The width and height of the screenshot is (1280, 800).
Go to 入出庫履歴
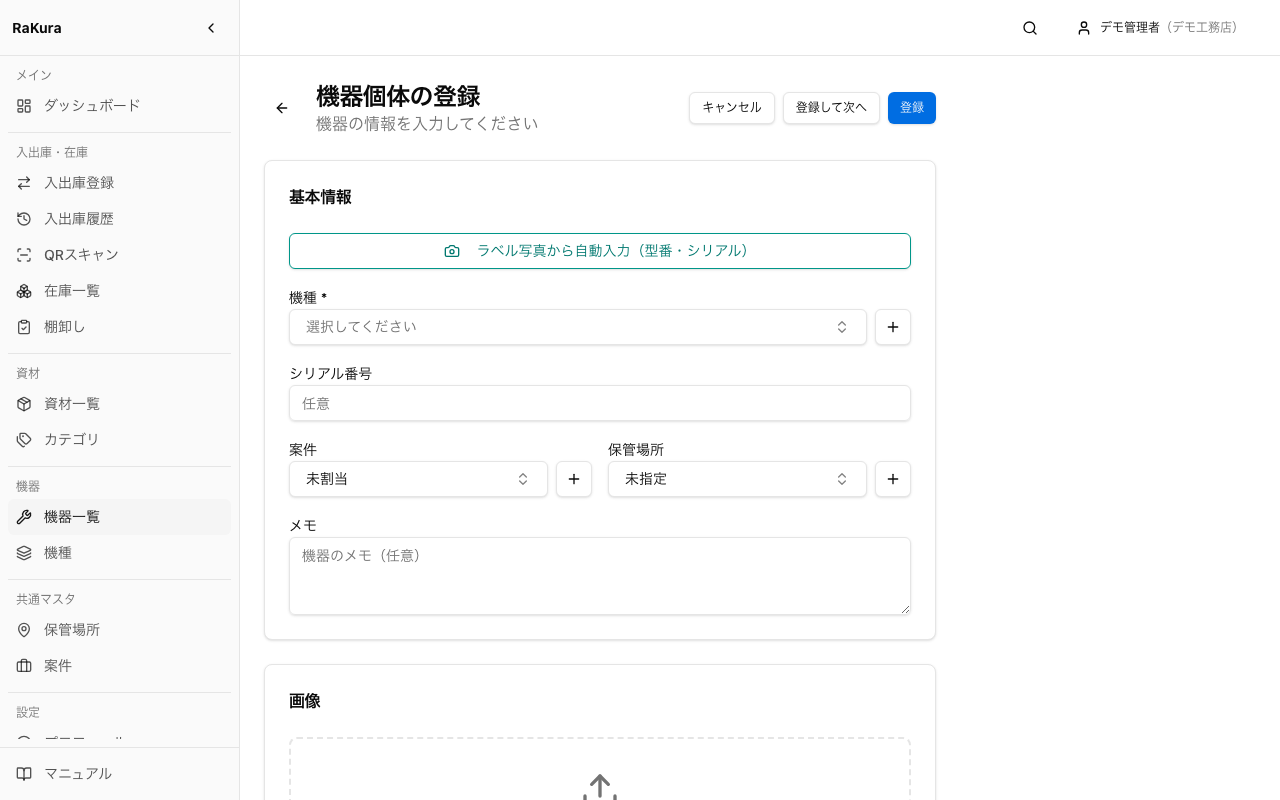(119, 219)
